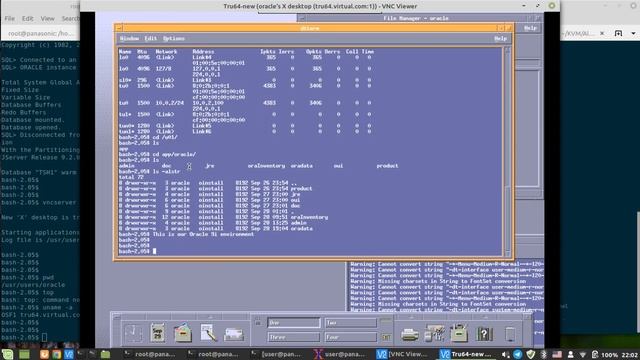The image size is (640, 360).
Task: Switch to workspace Two
Action: 351,323
